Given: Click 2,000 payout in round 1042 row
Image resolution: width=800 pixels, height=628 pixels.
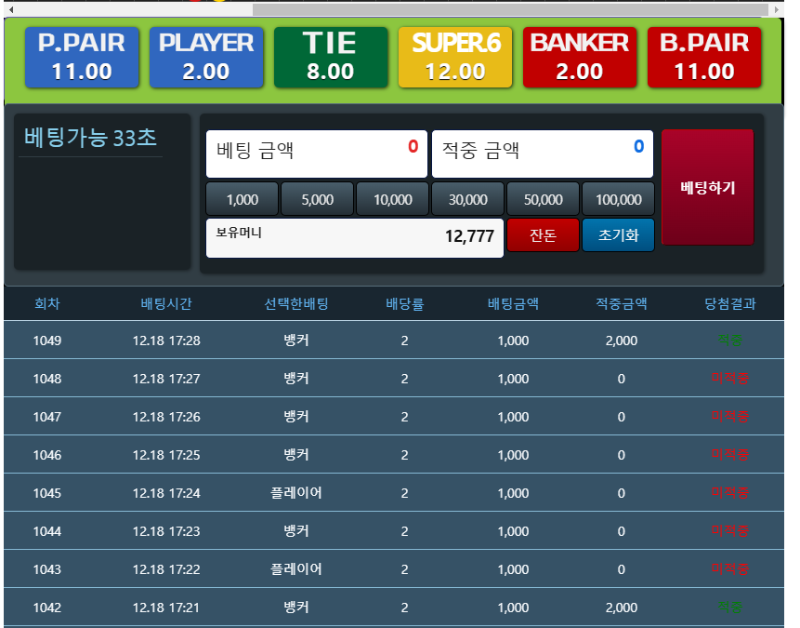Looking at the screenshot, I should click(x=621, y=608).
